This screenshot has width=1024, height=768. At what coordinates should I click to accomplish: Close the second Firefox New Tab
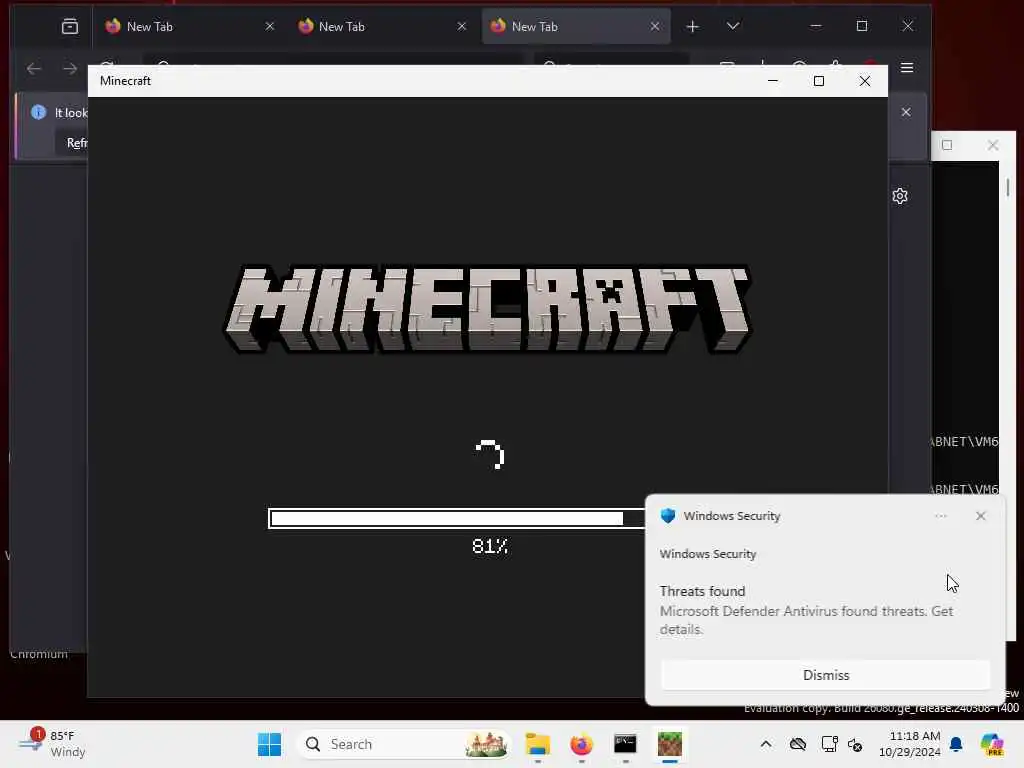pos(462,27)
